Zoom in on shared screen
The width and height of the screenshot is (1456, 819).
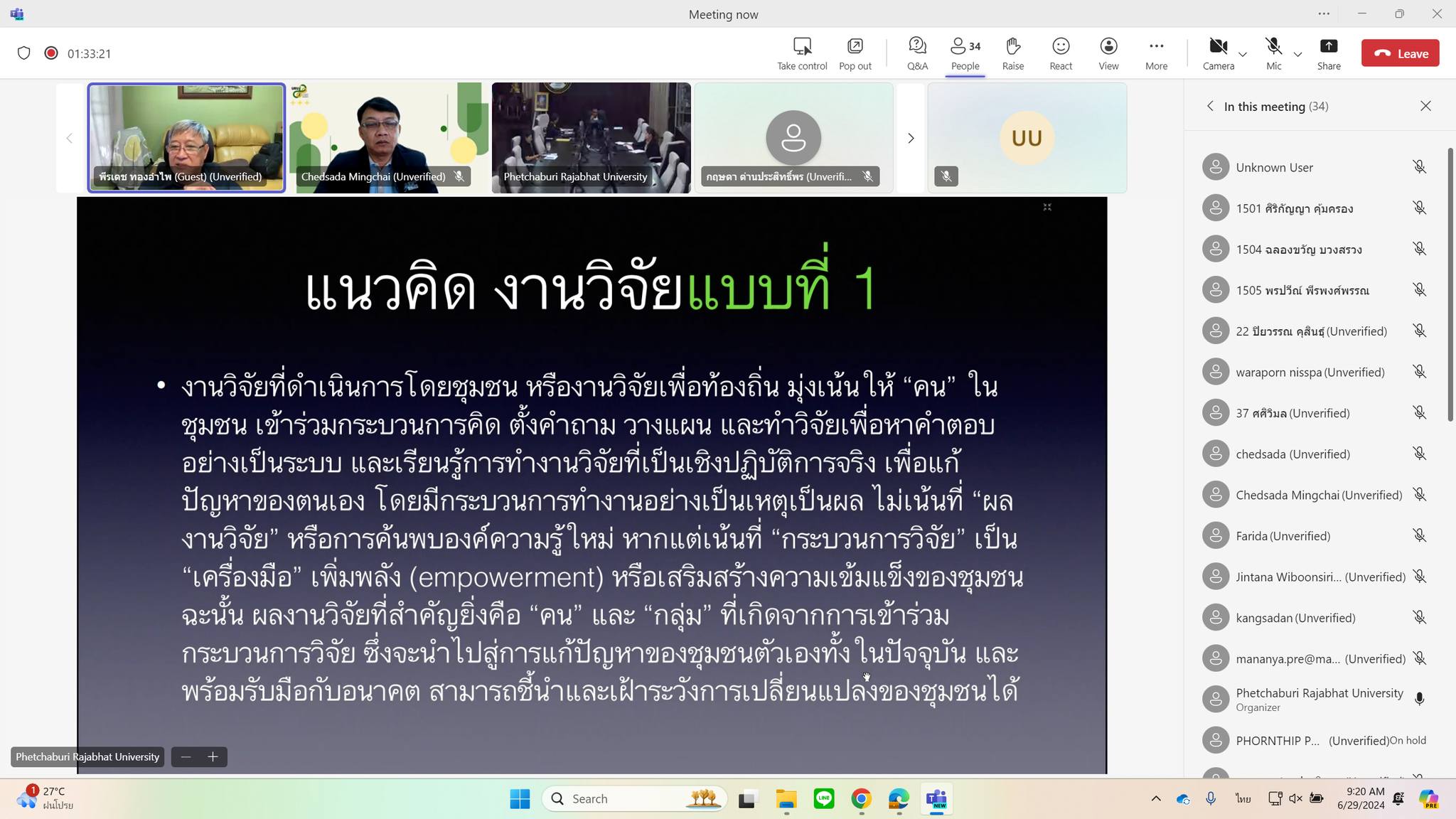tap(213, 757)
